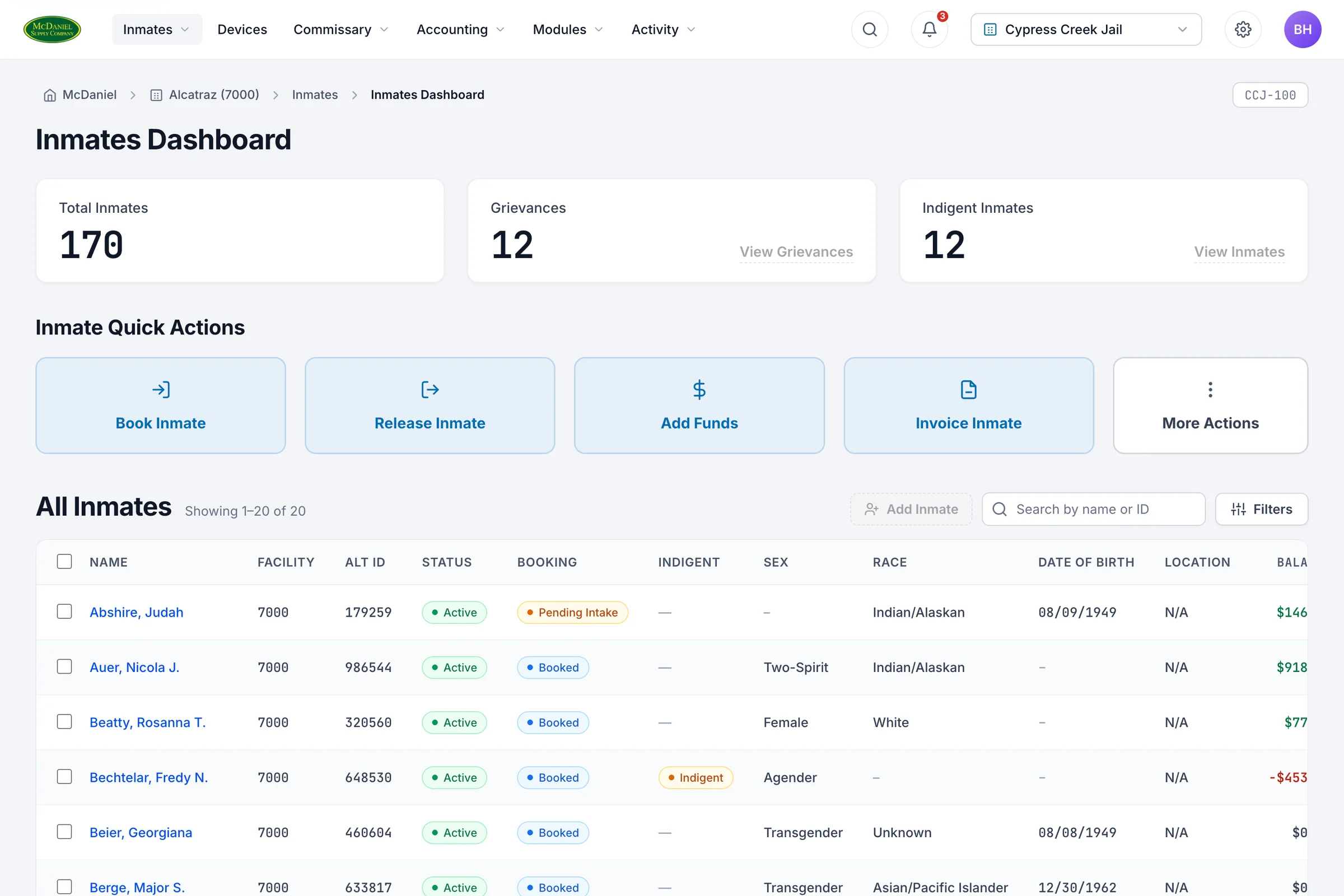The height and width of the screenshot is (896, 1344).
Task: Select the Beatty, Rosanna T. row checkbox
Action: 64,722
